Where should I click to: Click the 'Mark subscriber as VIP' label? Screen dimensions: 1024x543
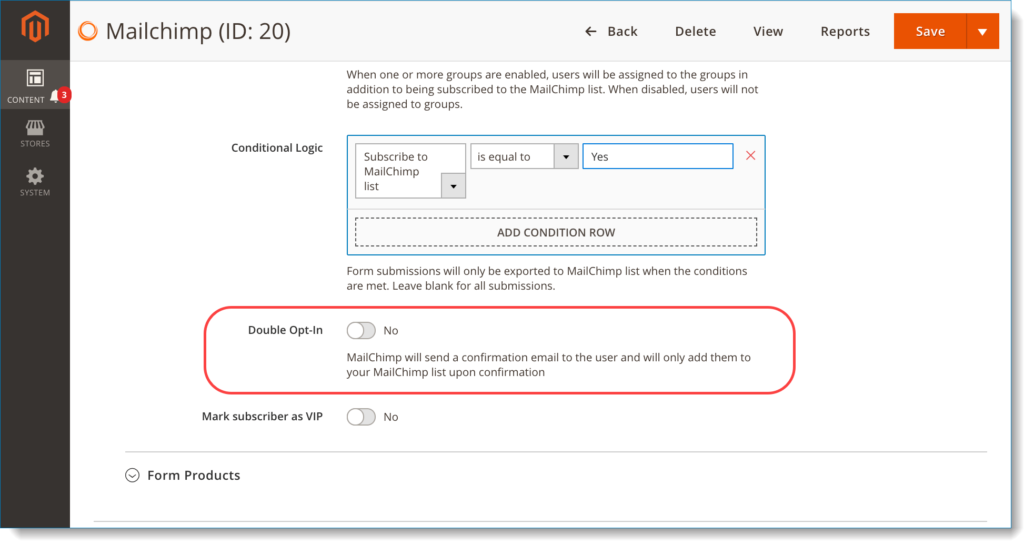point(263,416)
